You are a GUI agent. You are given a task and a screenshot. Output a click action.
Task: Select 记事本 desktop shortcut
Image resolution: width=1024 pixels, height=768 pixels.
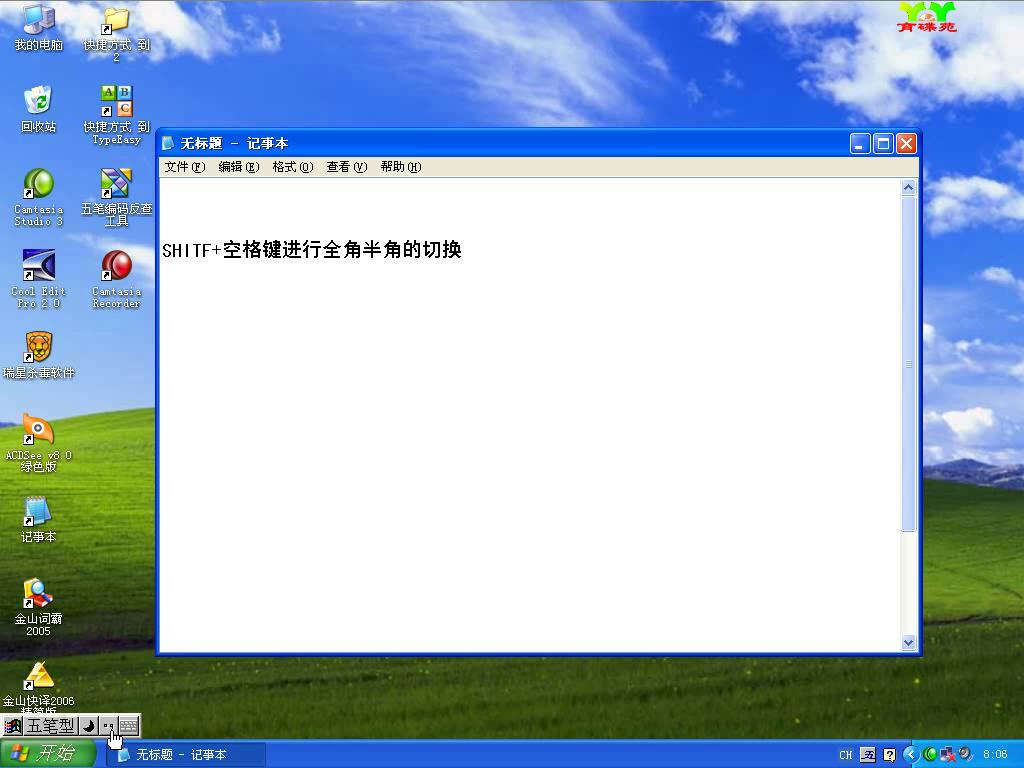(x=39, y=519)
